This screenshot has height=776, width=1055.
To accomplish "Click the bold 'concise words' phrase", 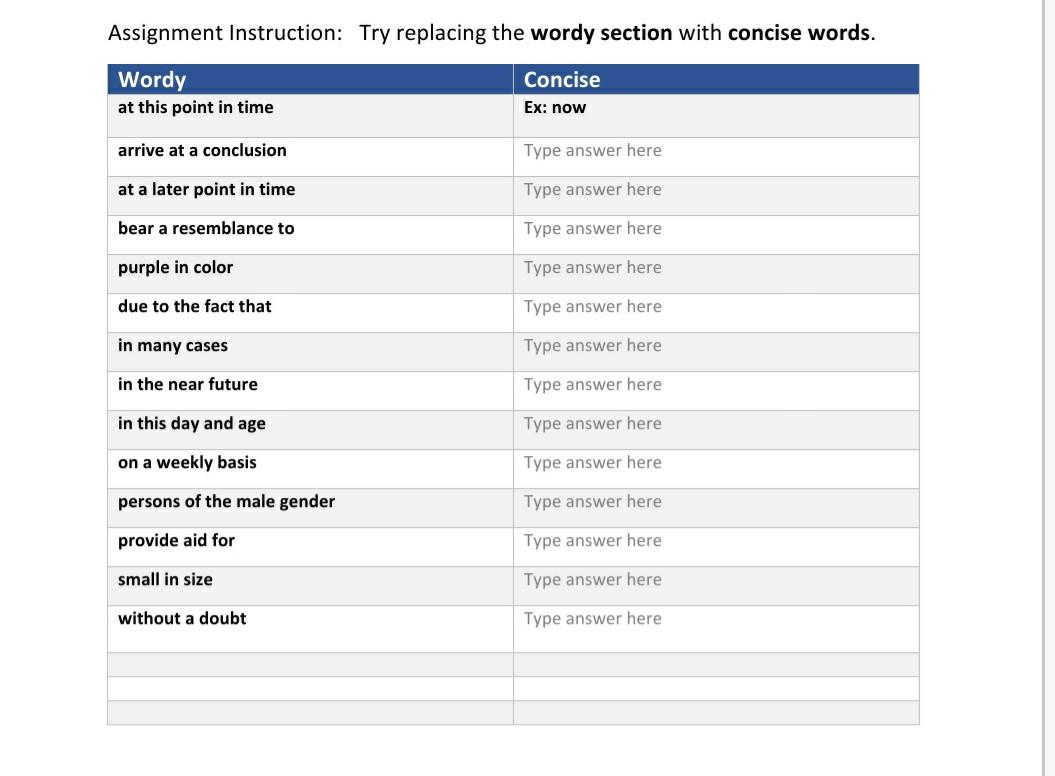I will pyautogui.click(x=799, y=33).
